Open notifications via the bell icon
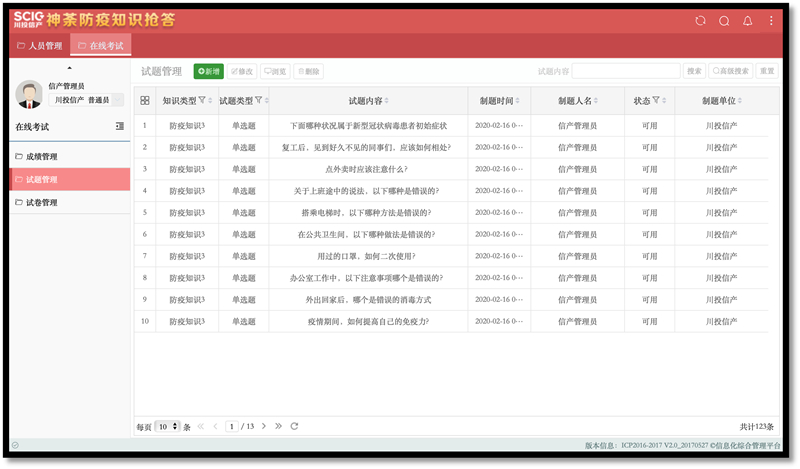Screen dimensions: 800x469 pos(747,20)
